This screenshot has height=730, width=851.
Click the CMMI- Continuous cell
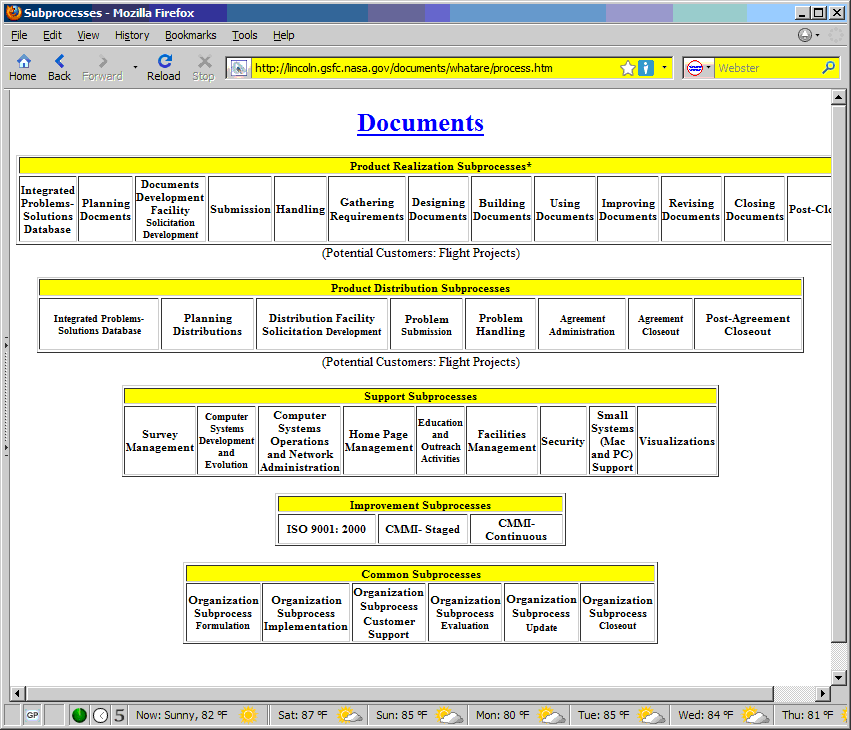pyautogui.click(x=516, y=529)
